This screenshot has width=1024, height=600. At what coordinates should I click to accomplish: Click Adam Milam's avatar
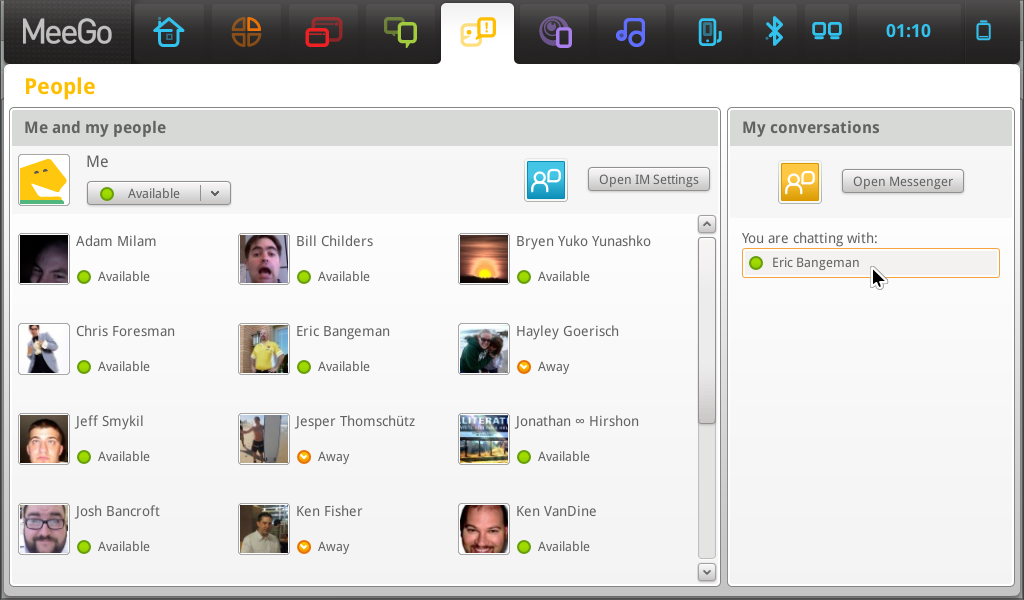click(x=44, y=259)
